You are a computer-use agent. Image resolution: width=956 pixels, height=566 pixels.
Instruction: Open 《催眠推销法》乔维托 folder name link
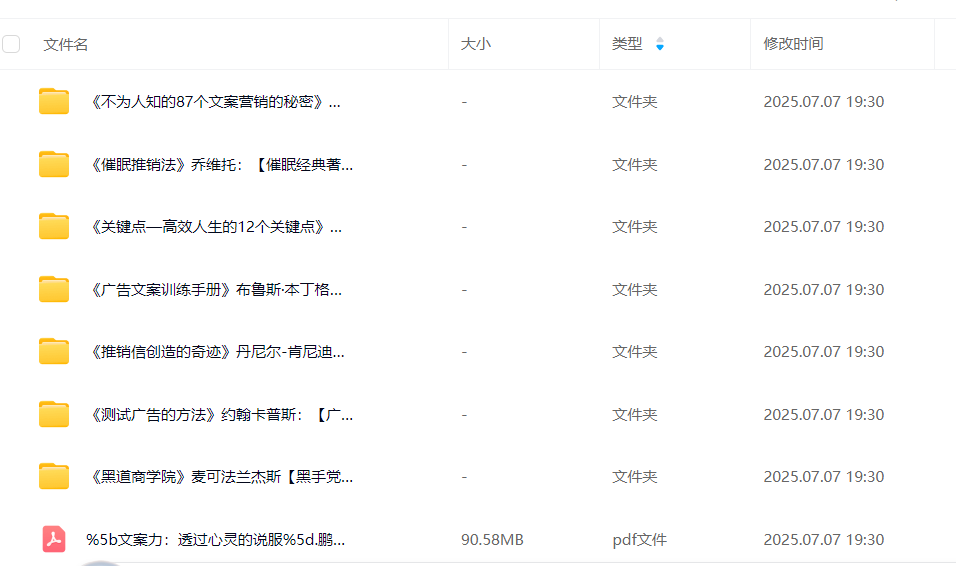tap(221, 165)
